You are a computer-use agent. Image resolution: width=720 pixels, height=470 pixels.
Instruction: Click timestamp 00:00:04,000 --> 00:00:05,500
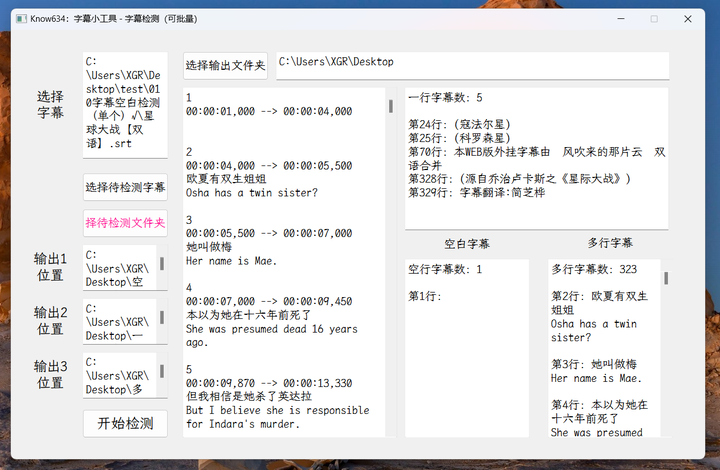(x=269, y=166)
